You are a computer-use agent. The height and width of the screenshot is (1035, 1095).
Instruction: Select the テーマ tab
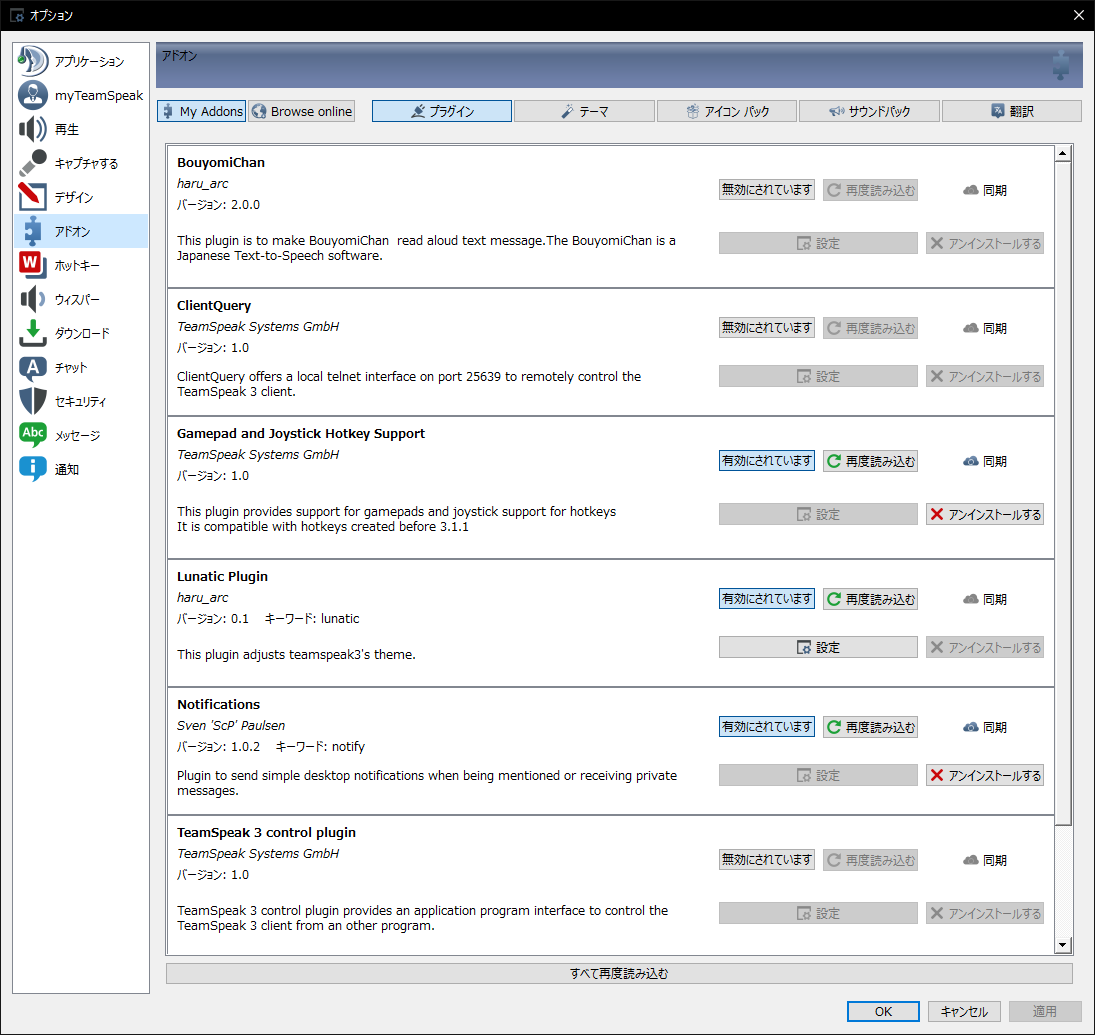coord(585,111)
